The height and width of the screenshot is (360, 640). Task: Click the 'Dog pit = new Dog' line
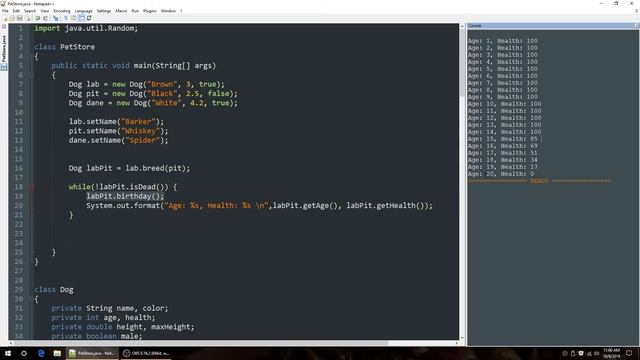click(x=153, y=93)
